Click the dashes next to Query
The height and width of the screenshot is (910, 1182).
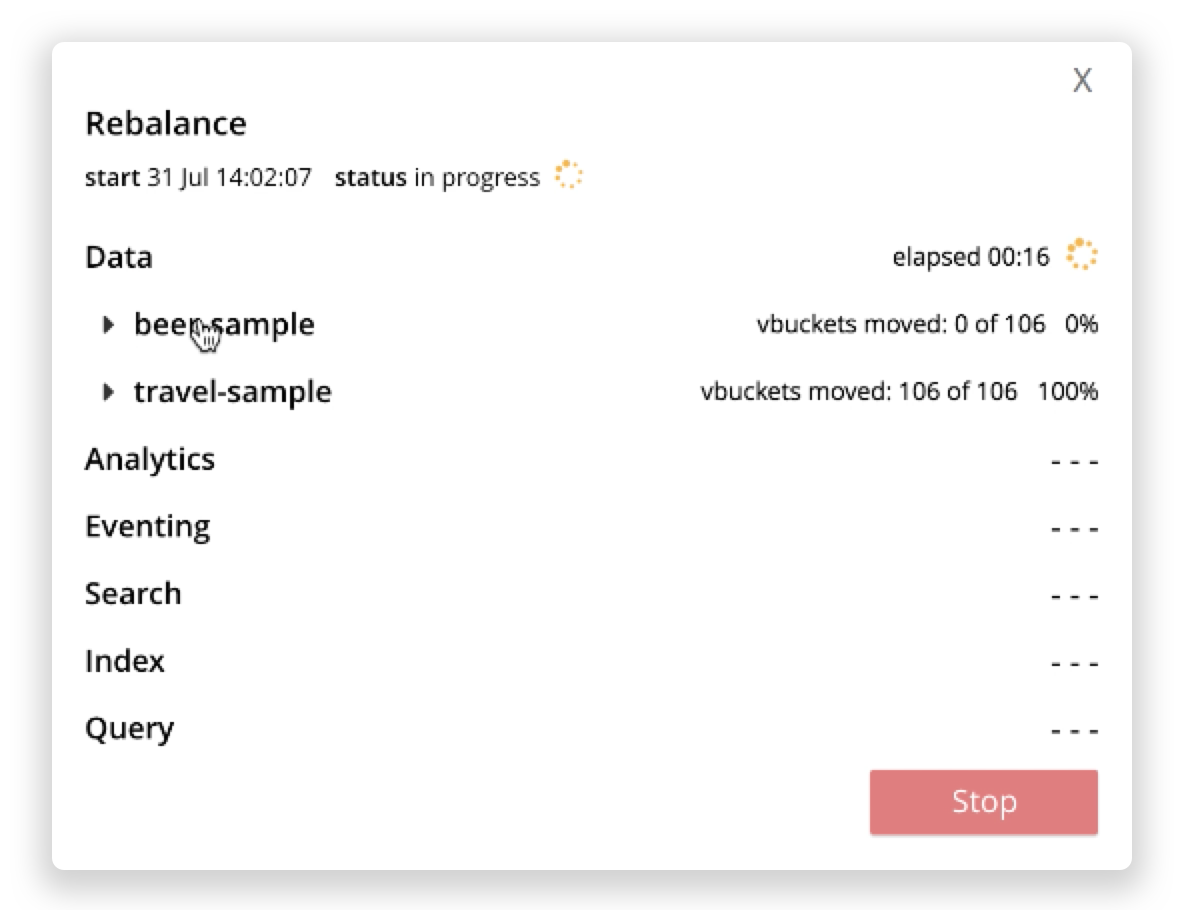pos(1073,729)
